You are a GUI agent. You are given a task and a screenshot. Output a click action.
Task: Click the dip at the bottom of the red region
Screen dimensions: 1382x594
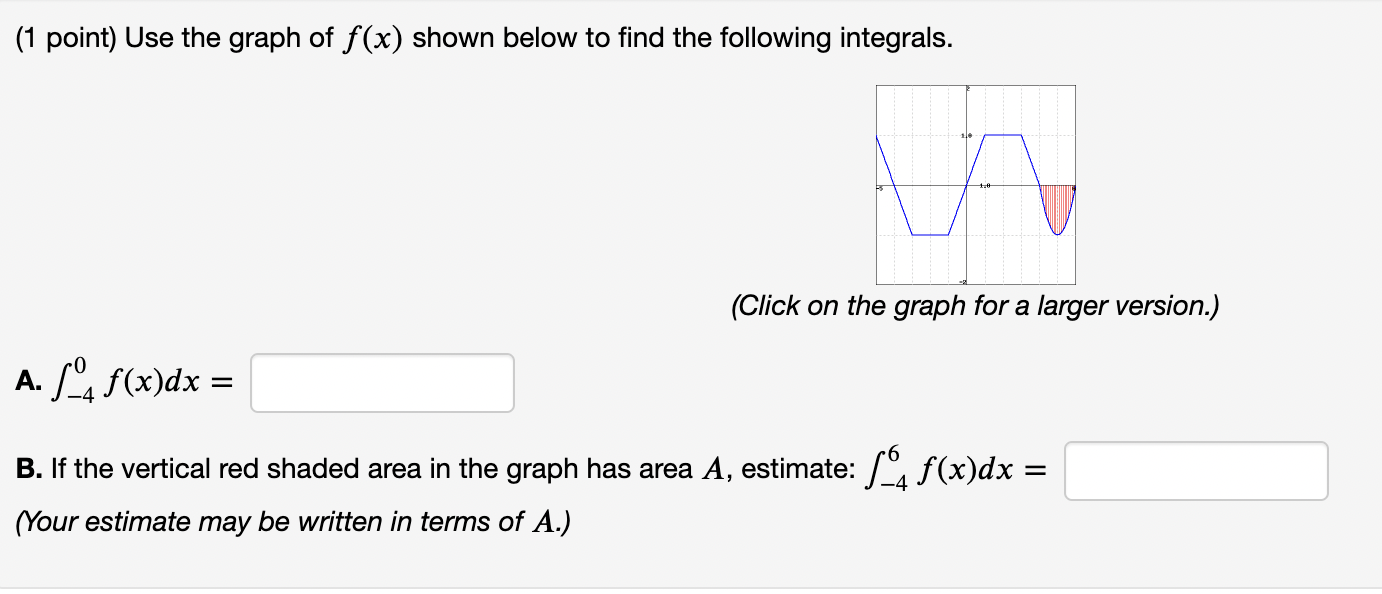click(1057, 233)
